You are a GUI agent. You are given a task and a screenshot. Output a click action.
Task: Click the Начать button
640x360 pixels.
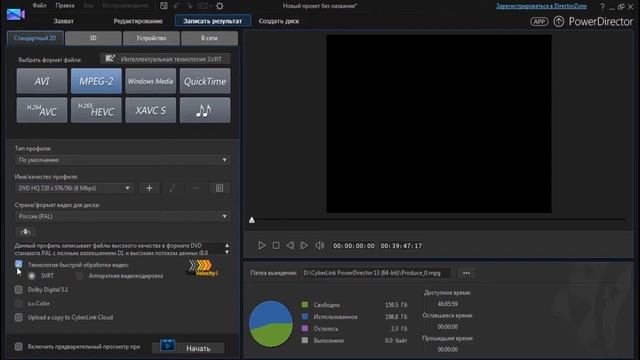point(188,348)
